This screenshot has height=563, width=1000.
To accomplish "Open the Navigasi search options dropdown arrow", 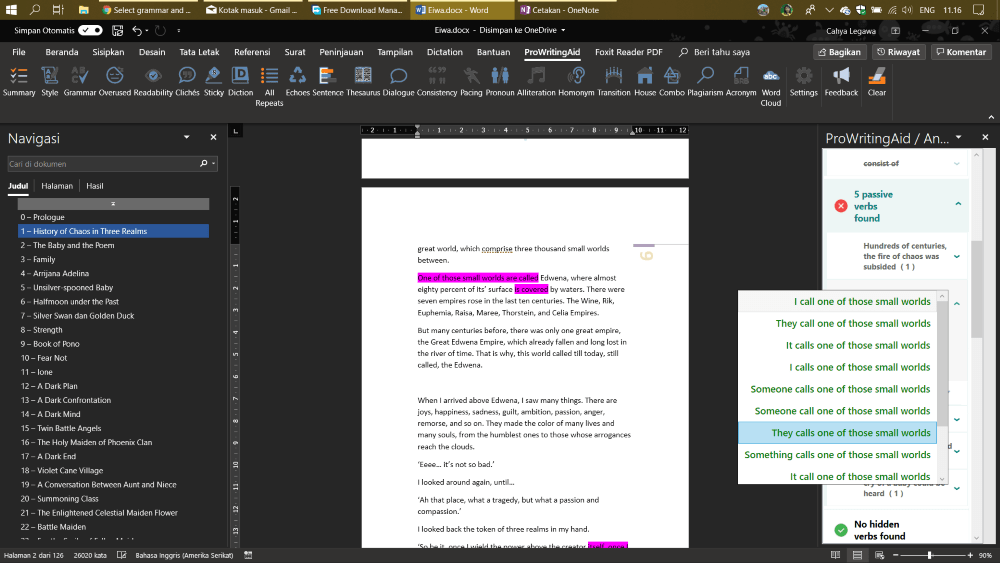I will click(213, 163).
